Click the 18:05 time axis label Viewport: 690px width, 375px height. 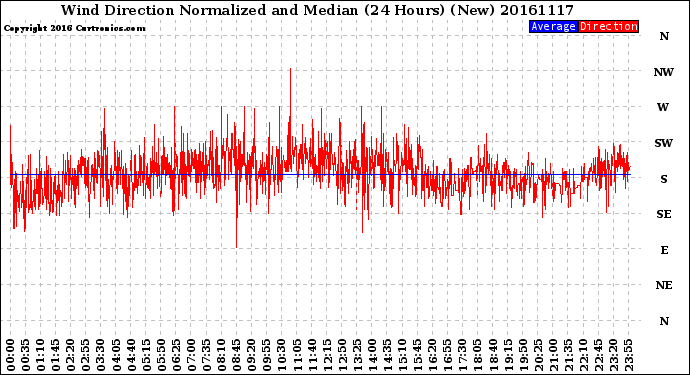pyautogui.click(x=478, y=355)
